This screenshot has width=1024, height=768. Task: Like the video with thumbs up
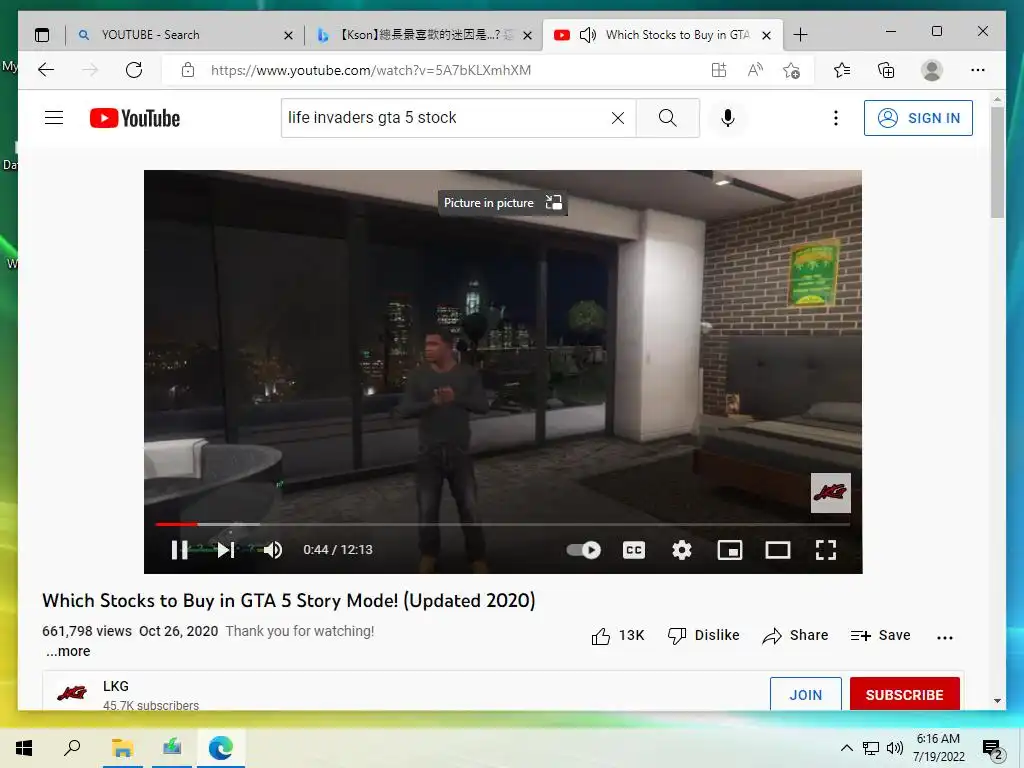click(618, 635)
